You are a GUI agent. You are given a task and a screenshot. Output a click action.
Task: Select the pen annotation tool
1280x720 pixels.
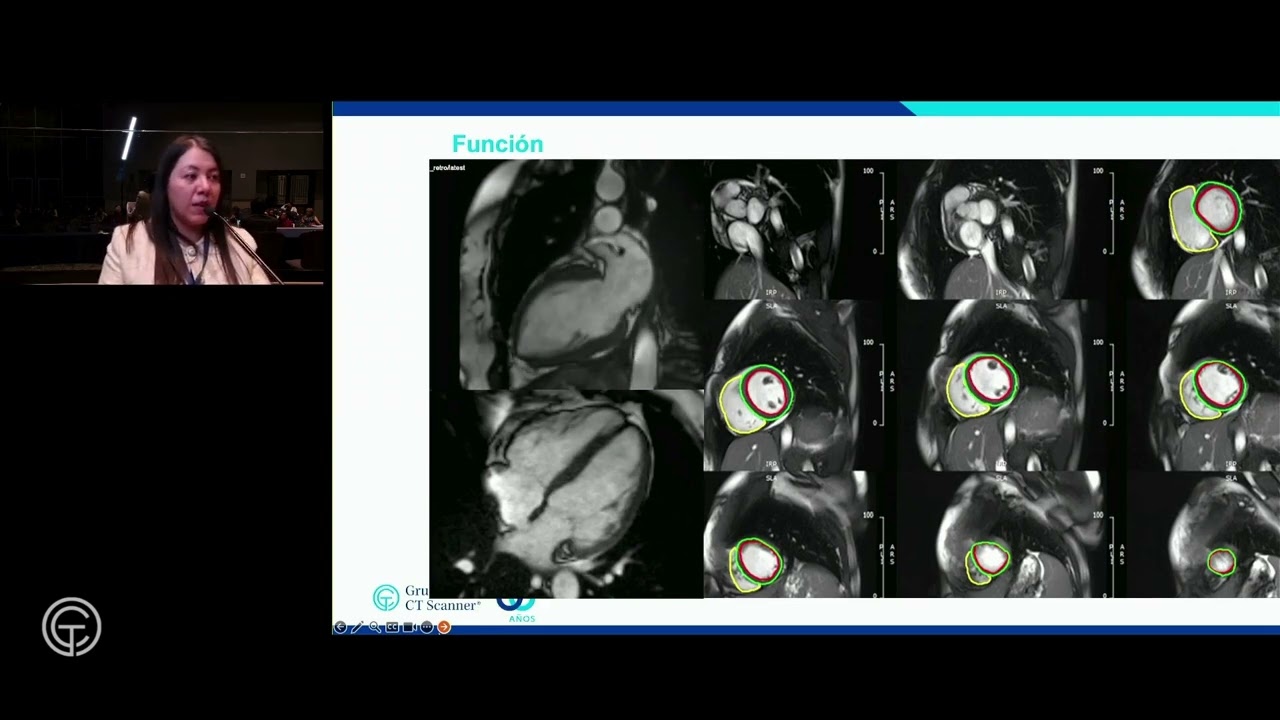tap(357, 627)
